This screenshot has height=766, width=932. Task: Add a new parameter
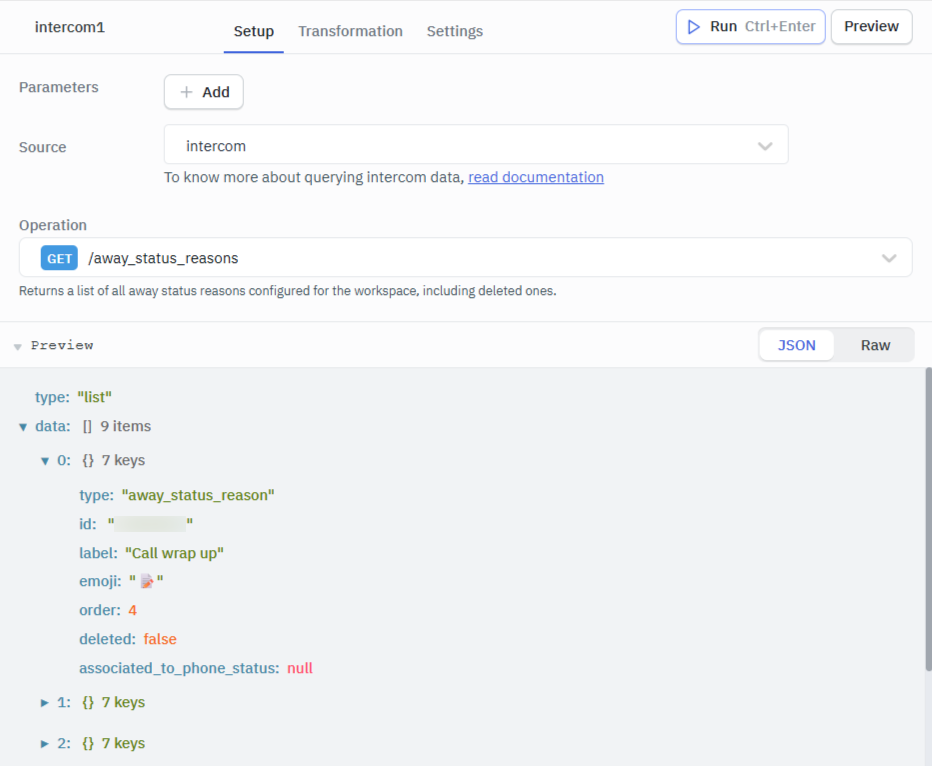point(204,92)
